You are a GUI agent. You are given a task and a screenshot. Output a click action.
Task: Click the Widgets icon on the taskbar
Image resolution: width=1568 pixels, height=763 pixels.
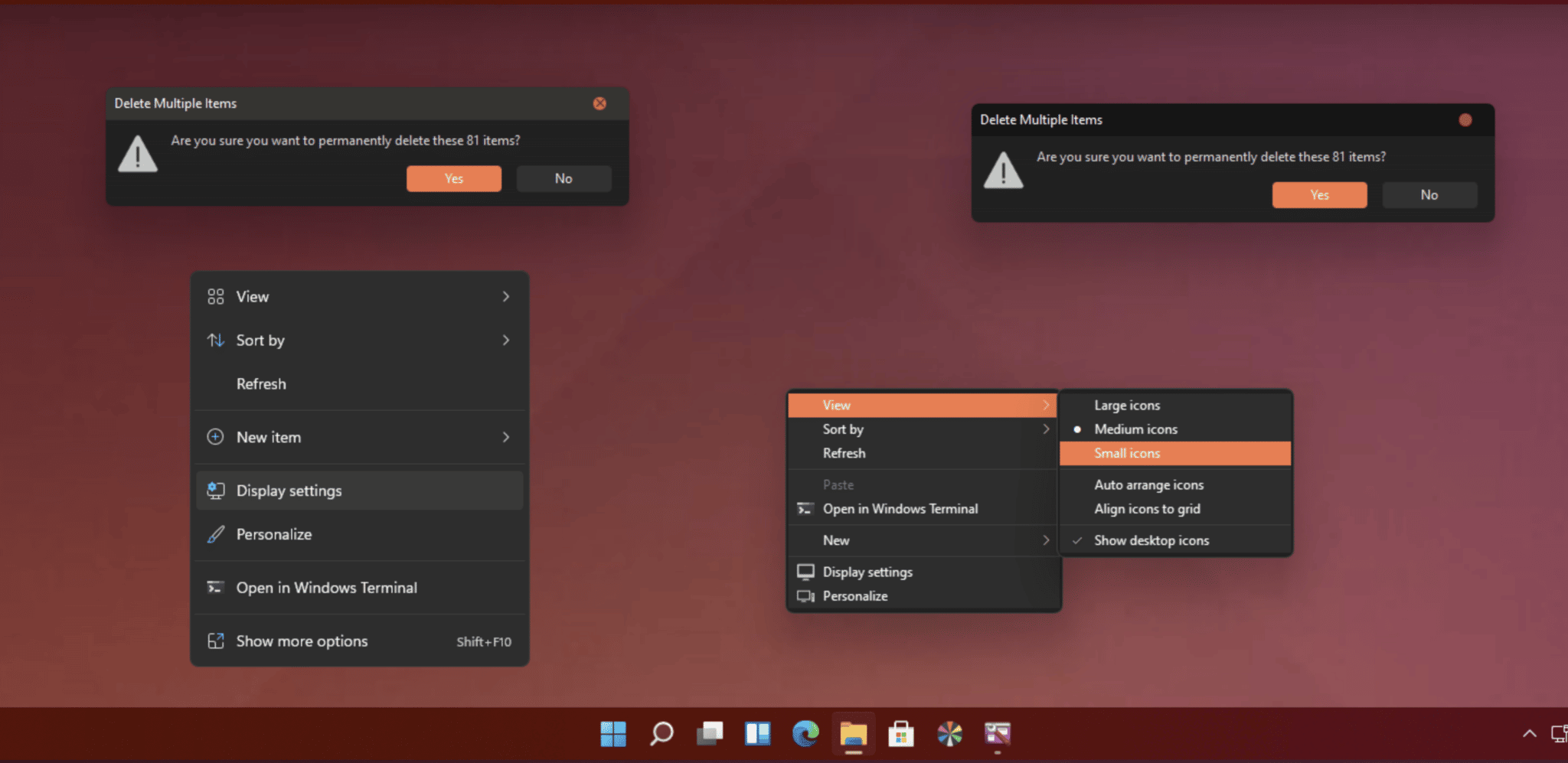pos(757,733)
